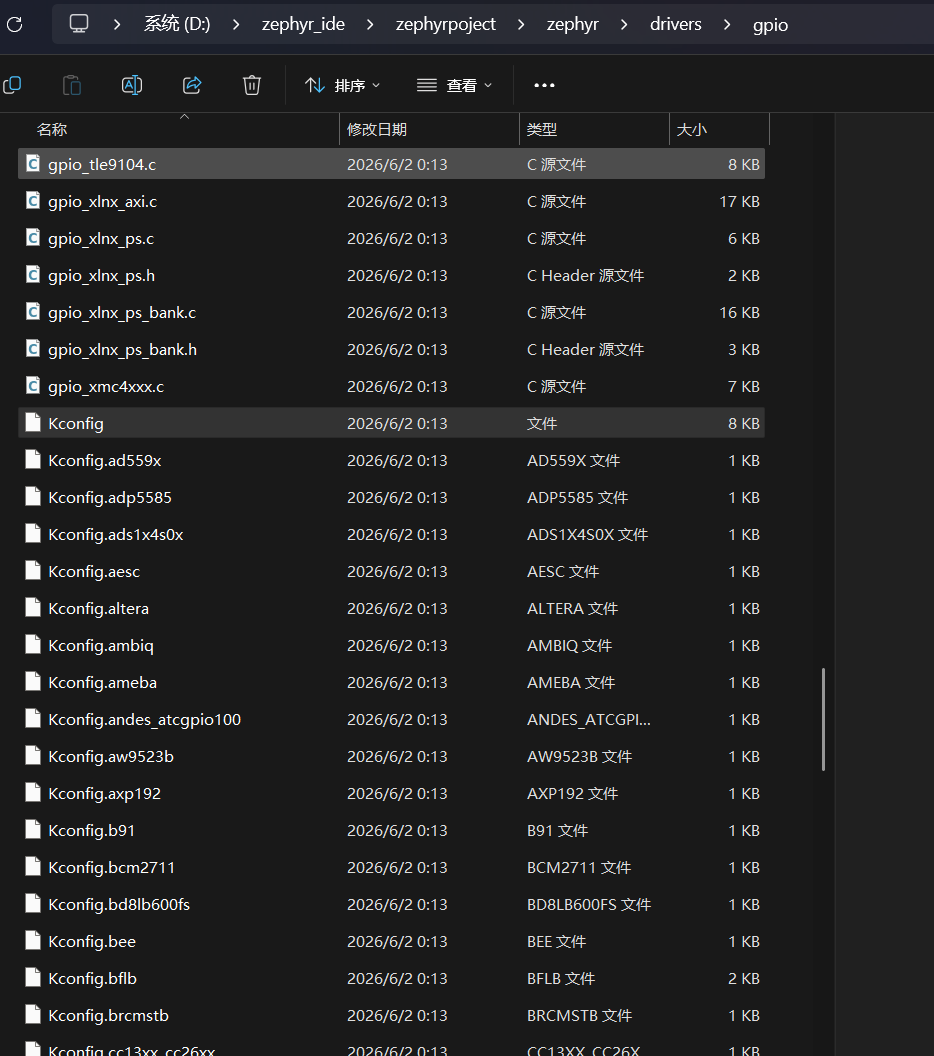934x1056 pixels.
Task: Go to zephyr folder in the breadcrumb
Action: [x=572, y=25]
